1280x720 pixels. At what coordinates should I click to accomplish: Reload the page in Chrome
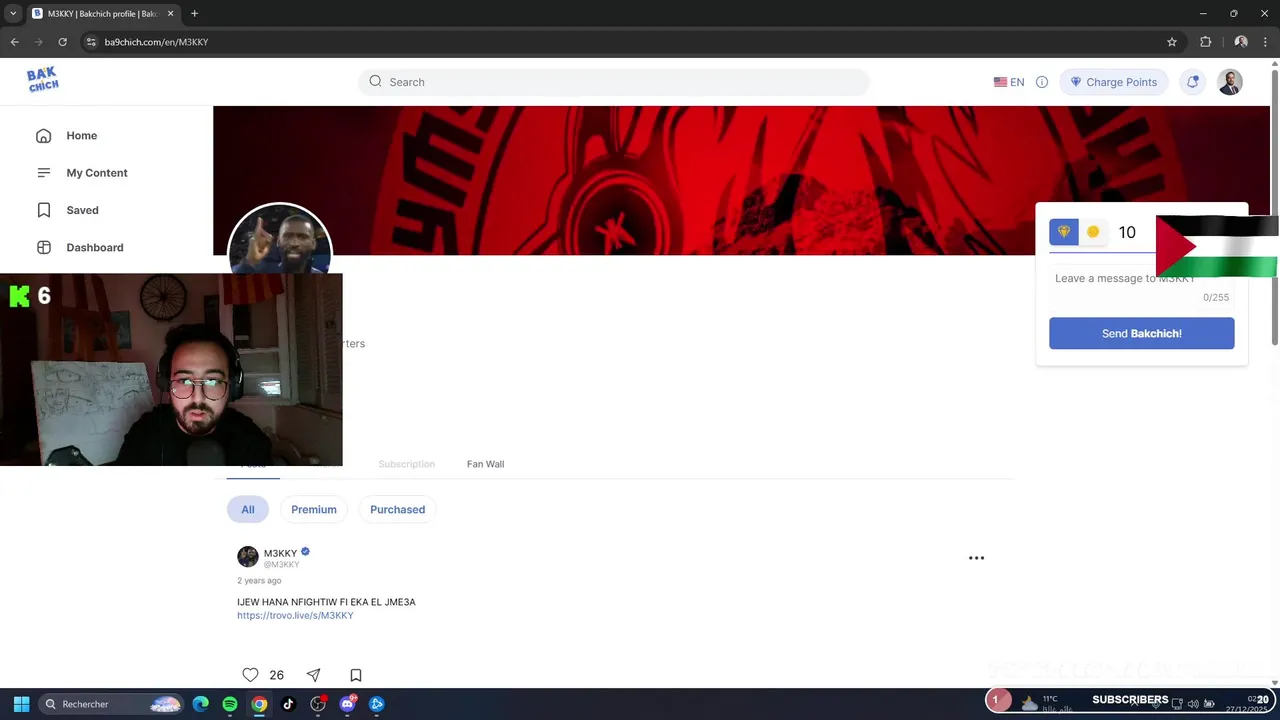[x=62, y=42]
